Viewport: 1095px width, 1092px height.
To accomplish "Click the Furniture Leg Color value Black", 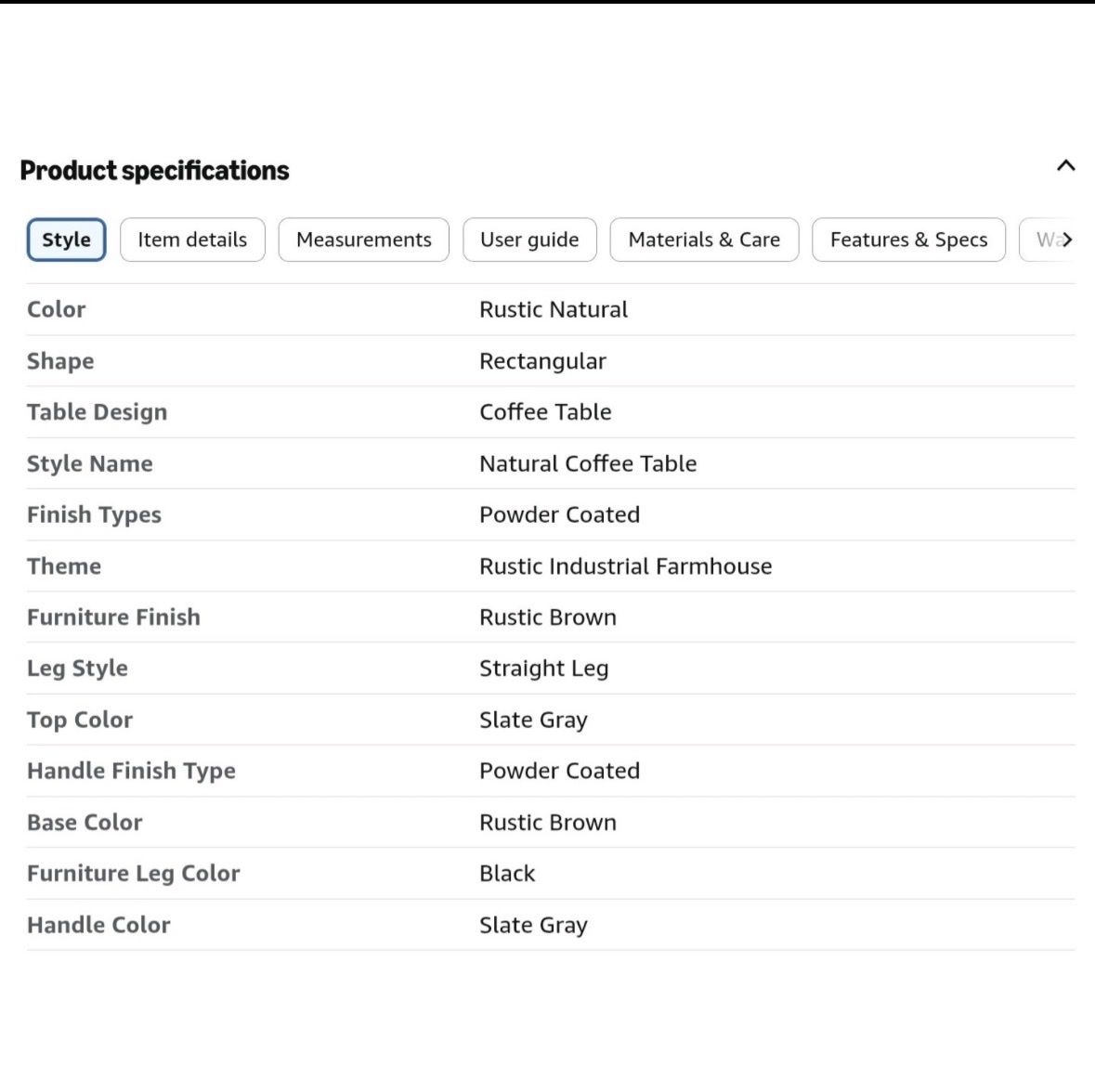I will [507, 874].
